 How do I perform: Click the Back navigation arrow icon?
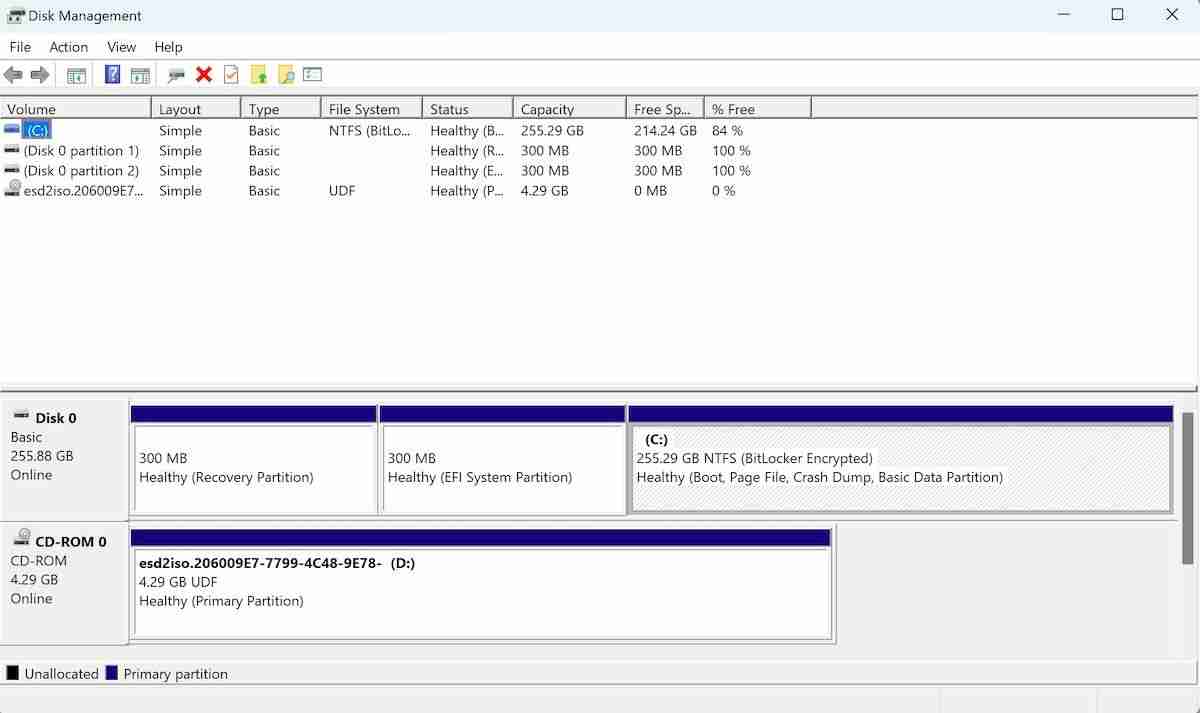pos(13,74)
